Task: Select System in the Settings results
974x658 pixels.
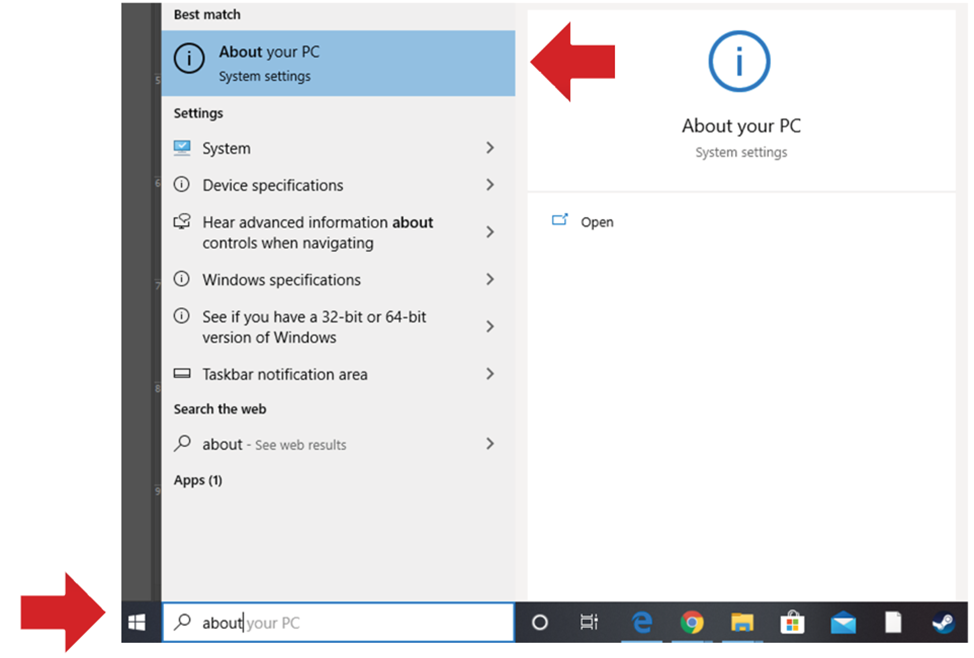Action: 339,148
